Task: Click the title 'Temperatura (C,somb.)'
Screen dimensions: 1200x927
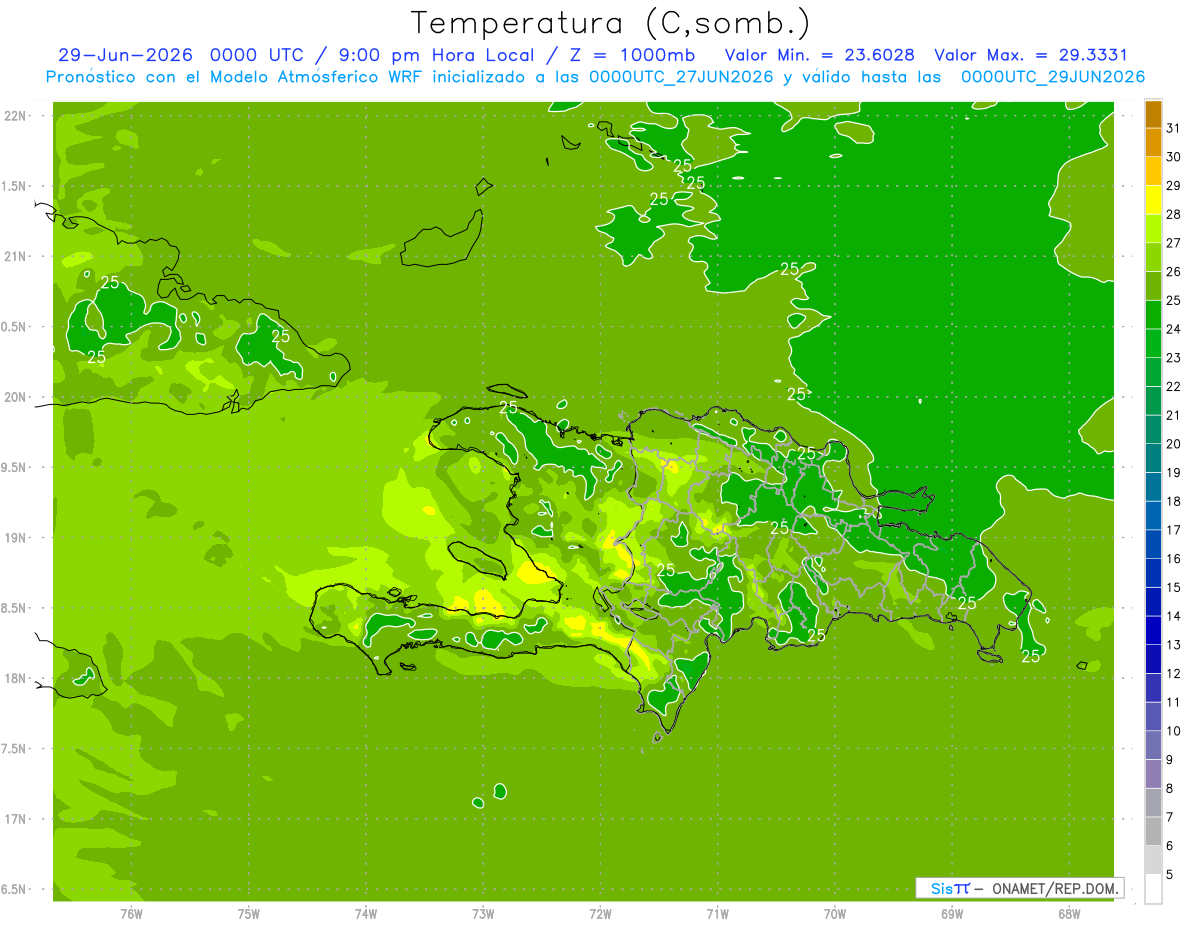Action: [x=611, y=22]
